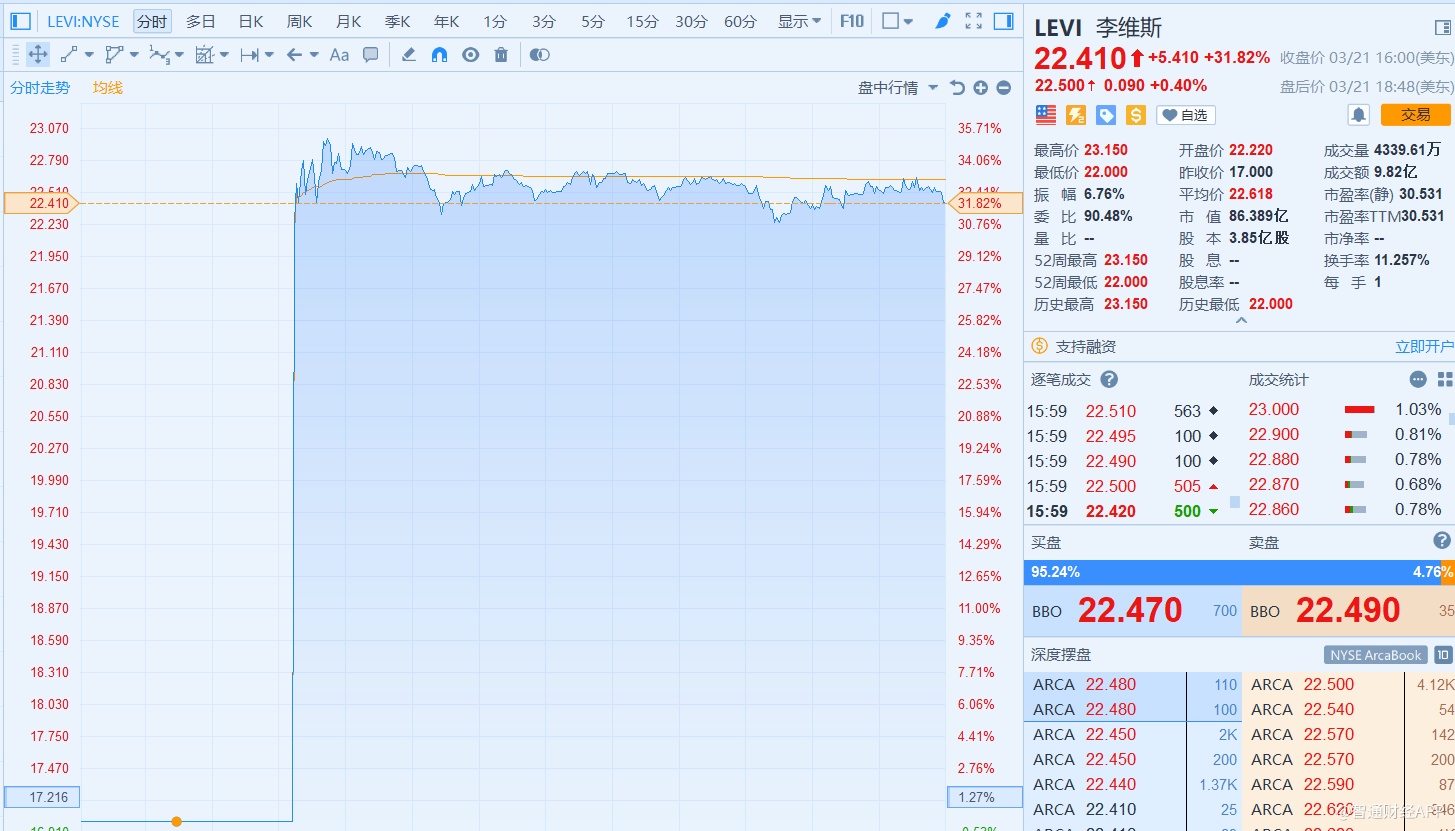Image resolution: width=1455 pixels, height=831 pixels.
Task: Select the trend line drawing tool
Action: click(x=69, y=55)
